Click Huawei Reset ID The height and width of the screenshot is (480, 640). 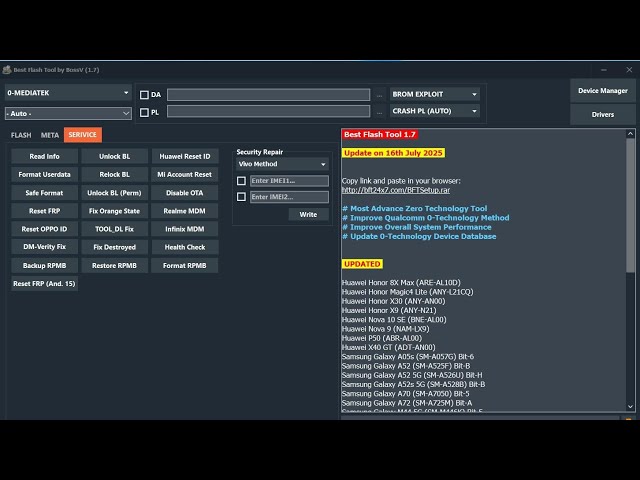pyautogui.click(x=185, y=156)
